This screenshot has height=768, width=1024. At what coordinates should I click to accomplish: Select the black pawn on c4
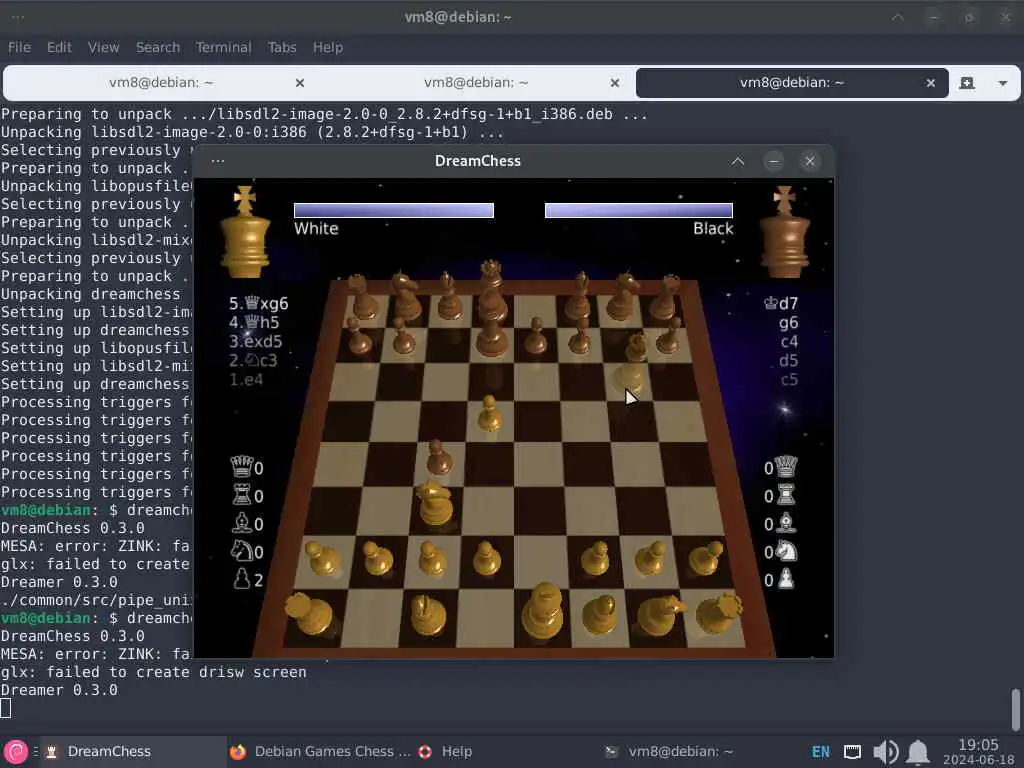(x=439, y=456)
